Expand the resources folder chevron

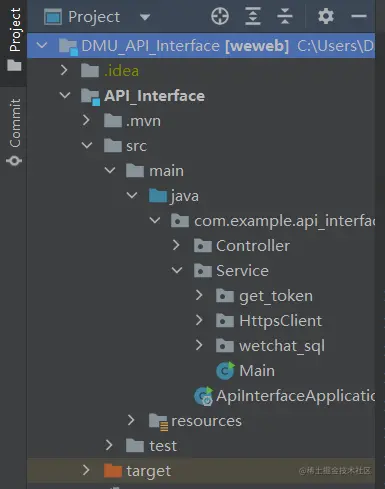131,420
